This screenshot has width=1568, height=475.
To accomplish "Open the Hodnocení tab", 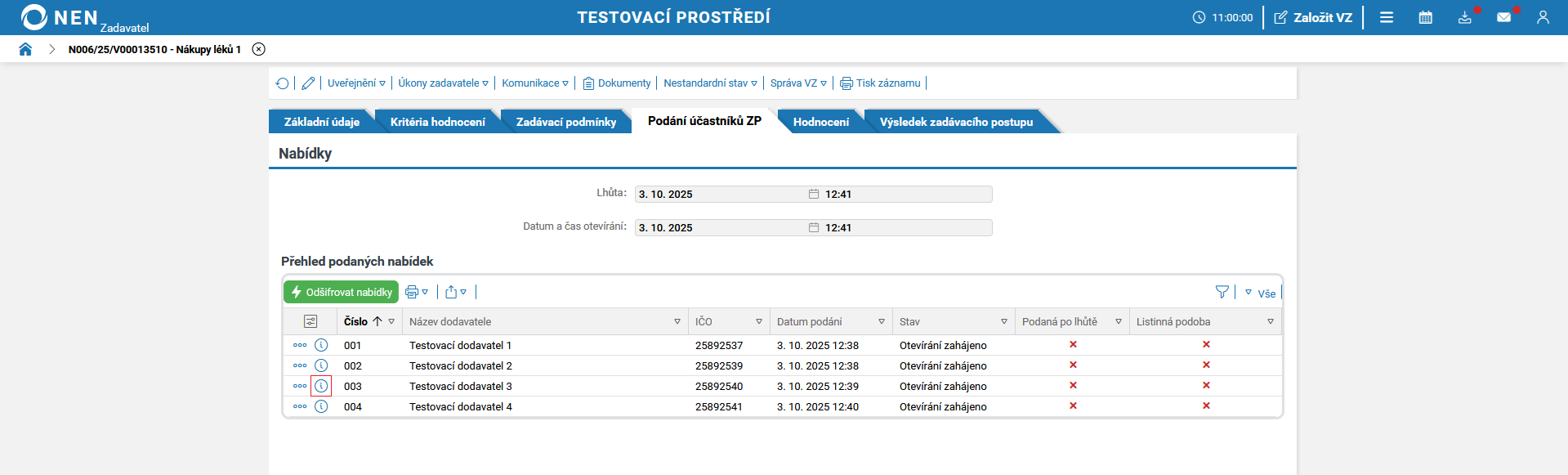I will point(821,122).
